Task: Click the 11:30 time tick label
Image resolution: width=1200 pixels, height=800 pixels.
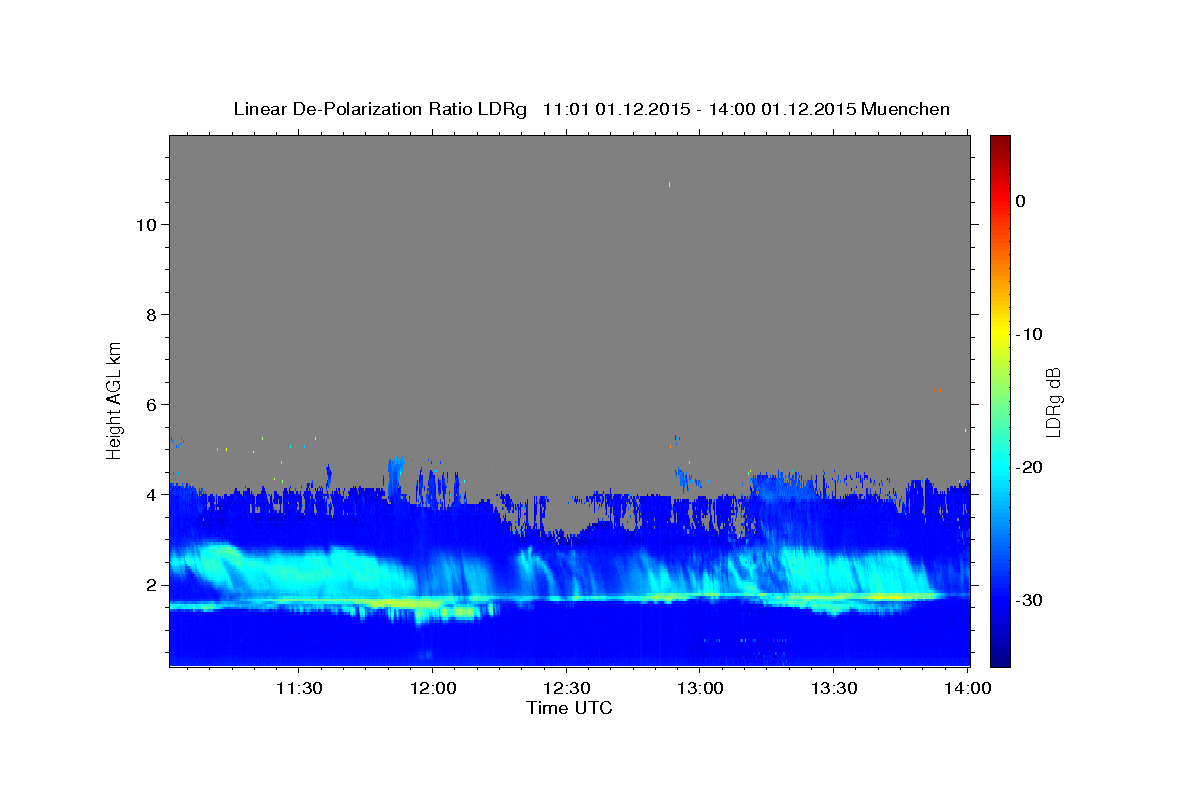Action: point(298,688)
